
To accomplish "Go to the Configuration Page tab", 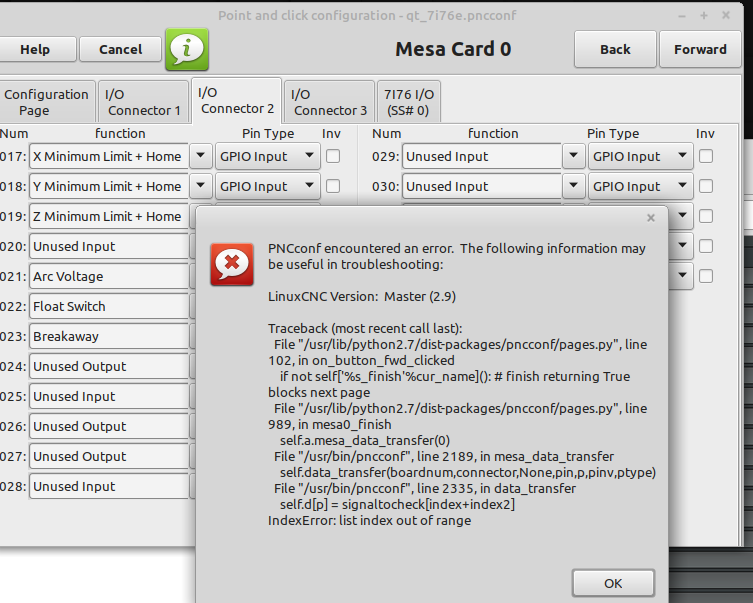I will point(46,102).
